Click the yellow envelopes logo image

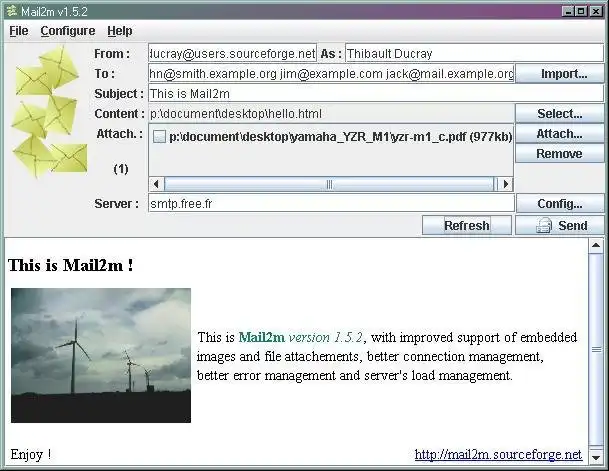tap(49, 111)
